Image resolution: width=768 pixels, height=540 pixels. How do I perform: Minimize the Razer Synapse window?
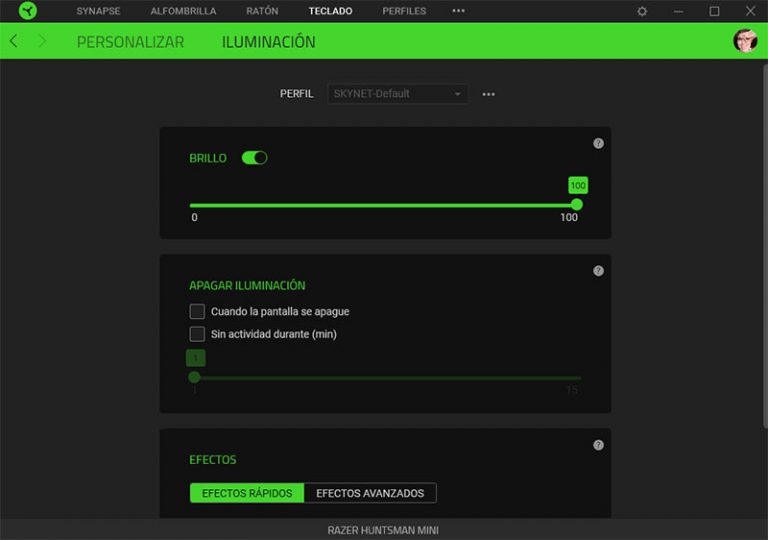[x=678, y=11]
